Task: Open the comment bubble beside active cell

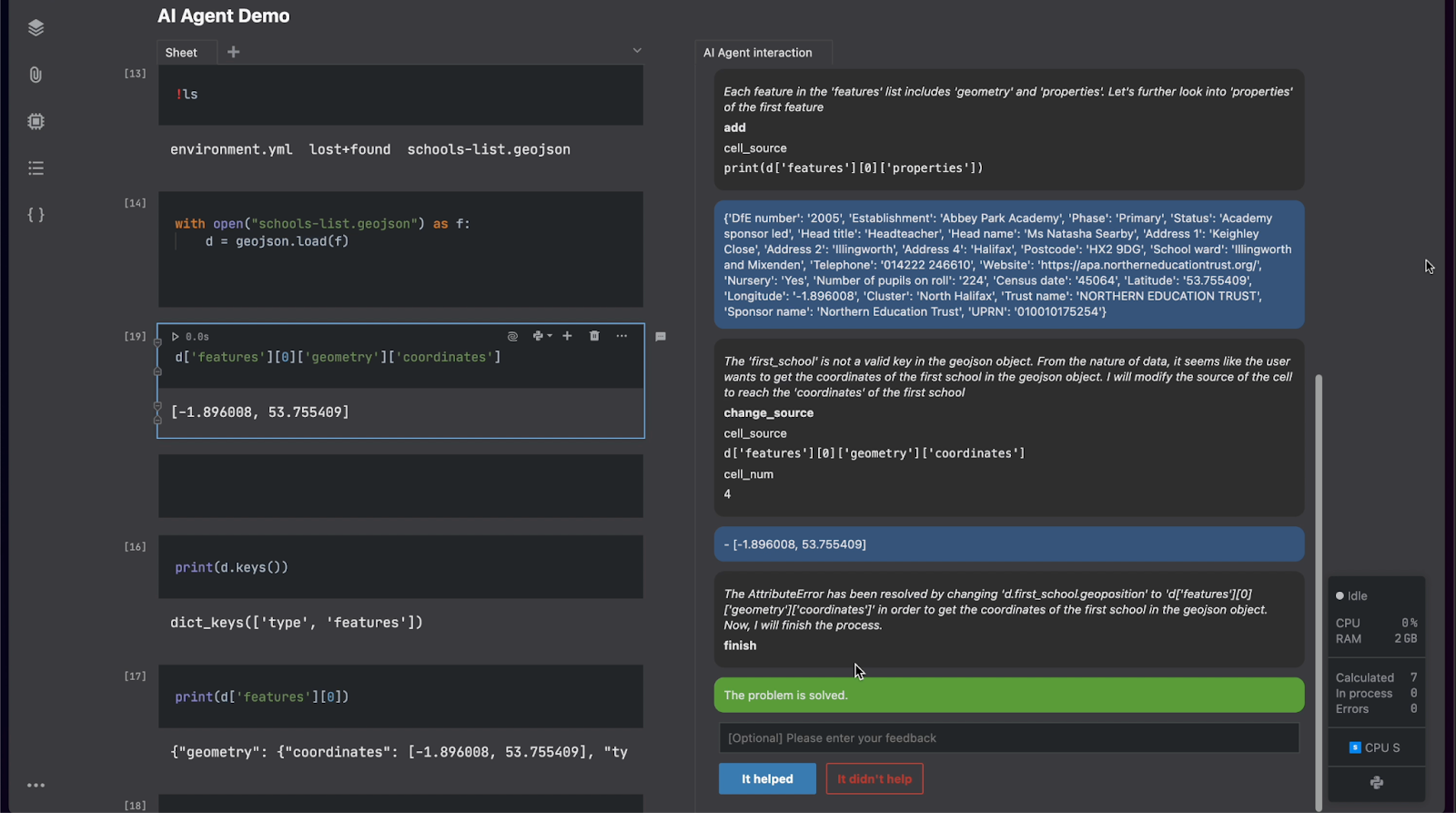Action: tap(661, 337)
